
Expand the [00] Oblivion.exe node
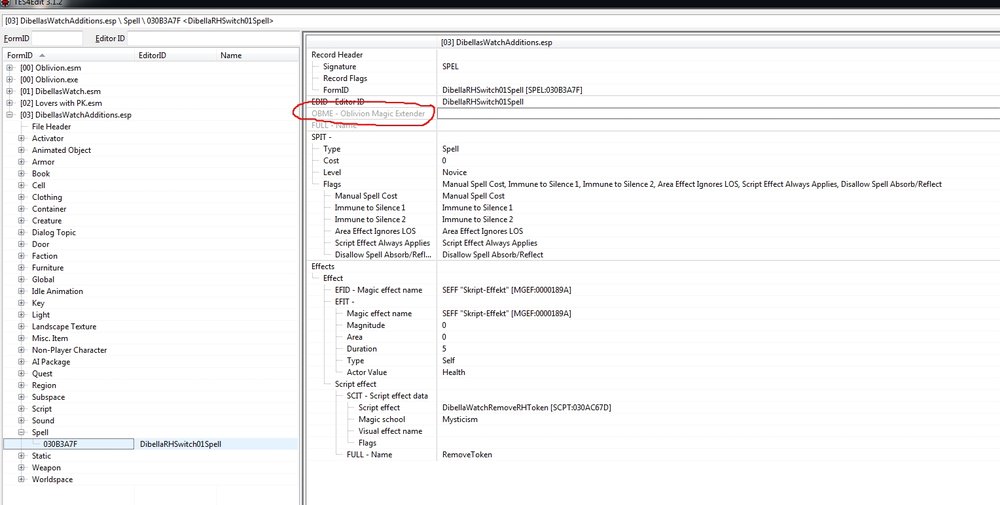click(10, 80)
